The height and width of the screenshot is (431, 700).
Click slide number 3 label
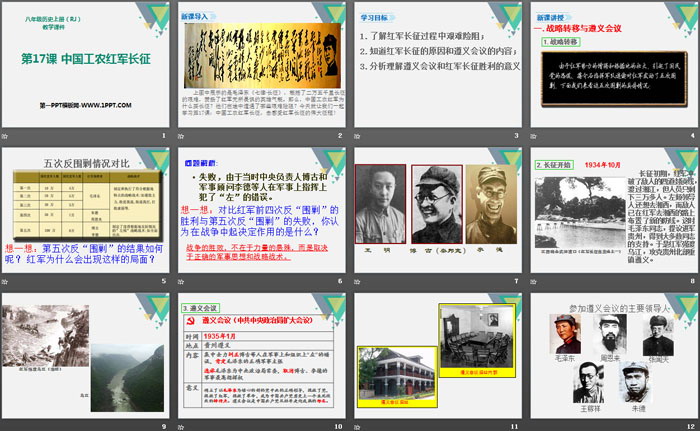coord(517,136)
